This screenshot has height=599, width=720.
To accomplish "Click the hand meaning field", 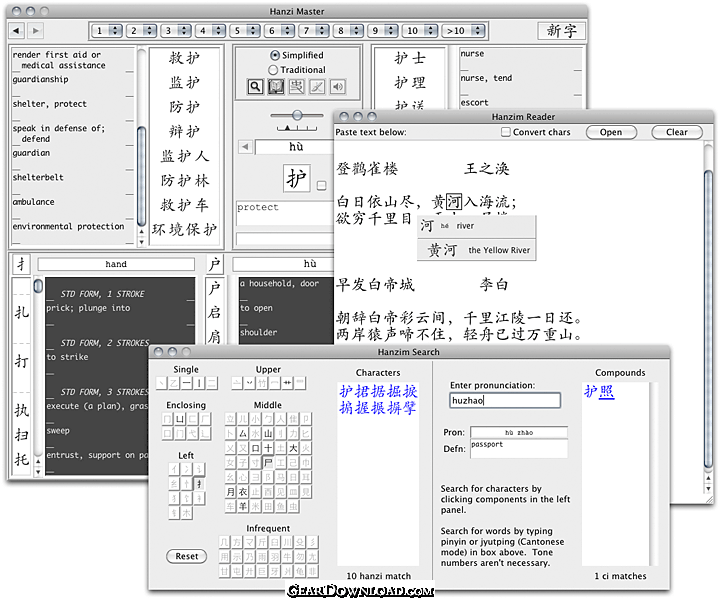I will [x=116, y=264].
